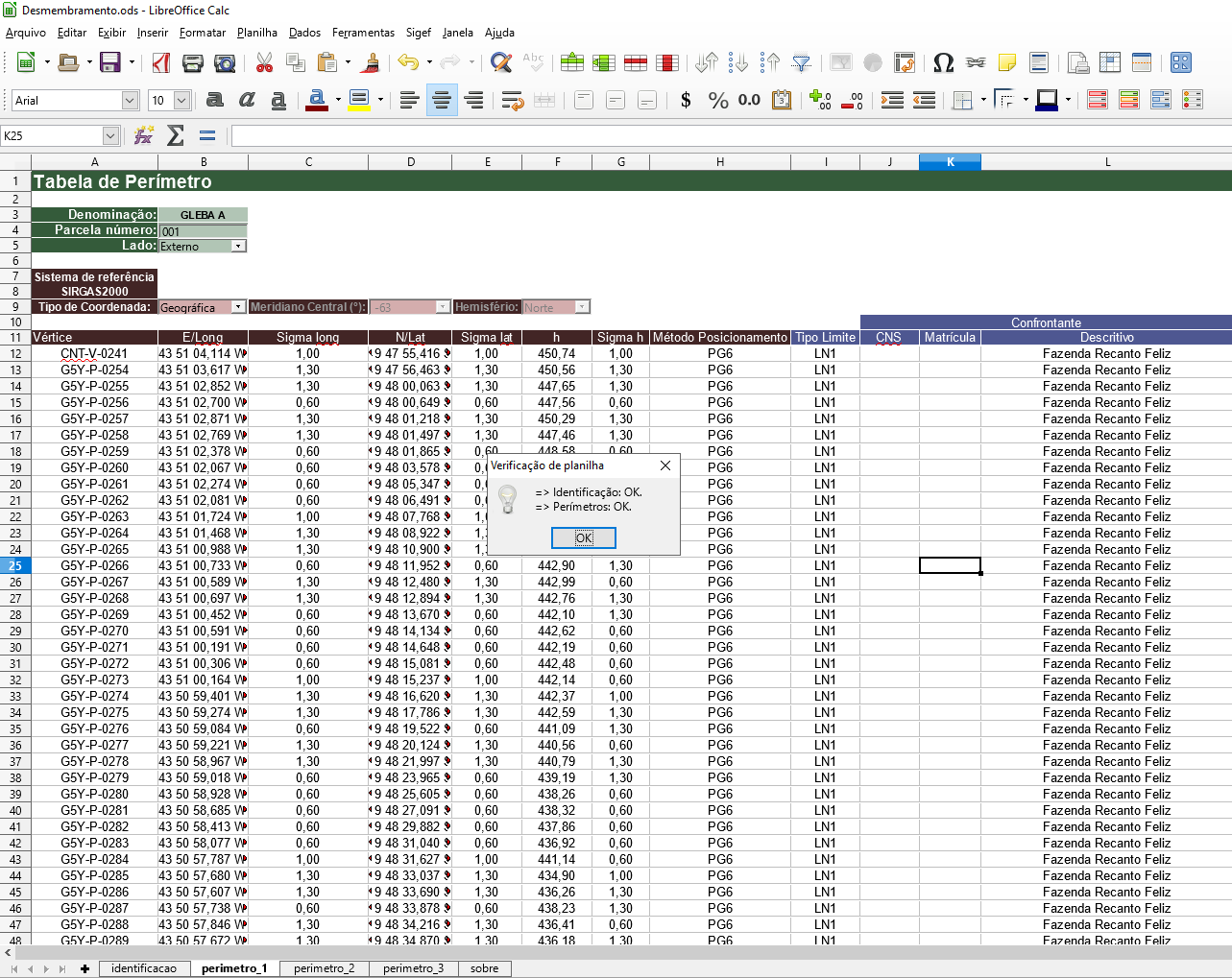This screenshot has width=1232, height=978.
Task: Format as percent with the % icon
Action: (718, 100)
